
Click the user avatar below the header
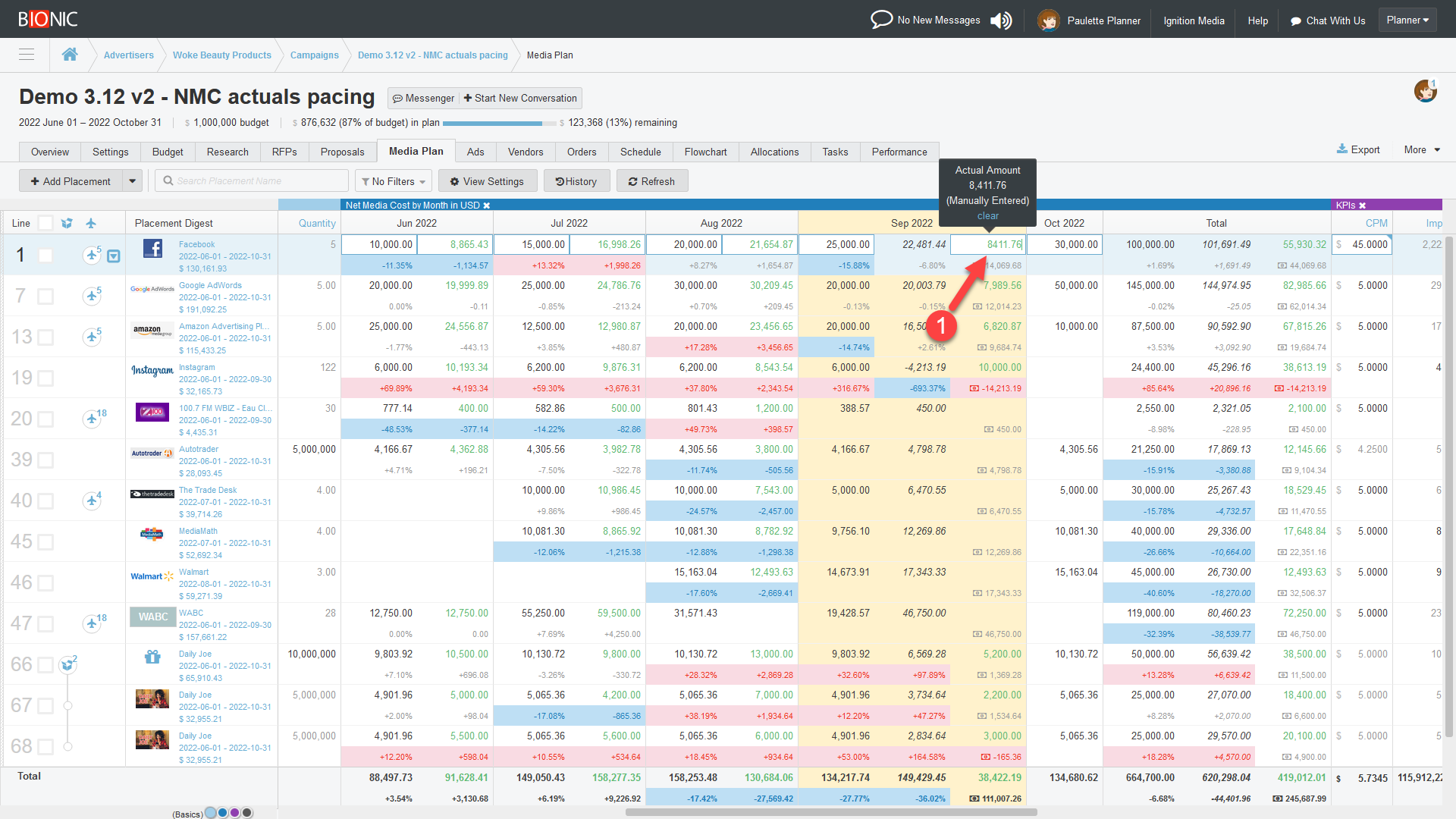(1426, 91)
